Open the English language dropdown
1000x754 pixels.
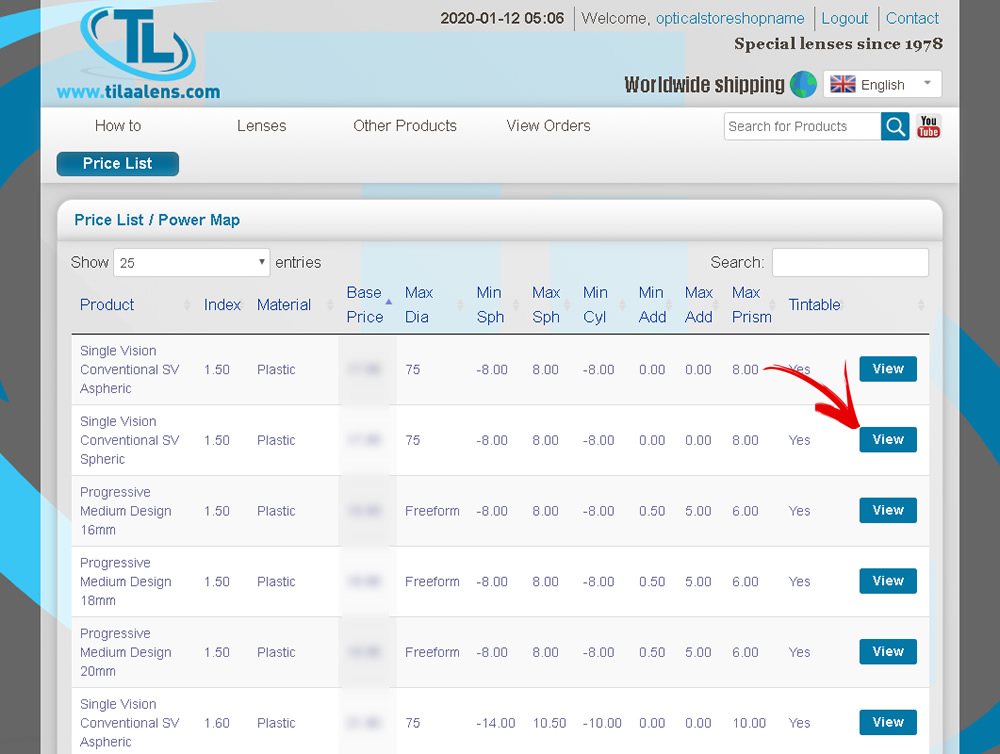point(882,85)
